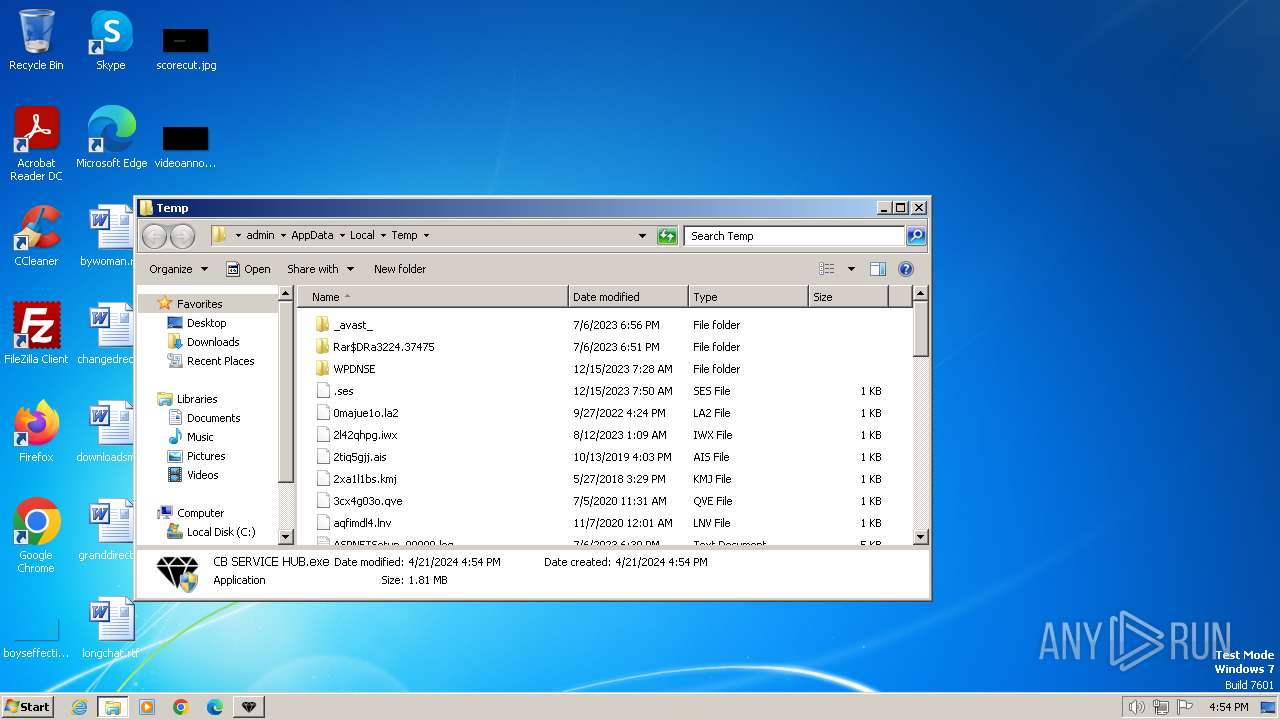Open the Acrobat Reader DC shortcut
Image resolution: width=1280 pixels, height=720 pixels.
tap(36, 144)
